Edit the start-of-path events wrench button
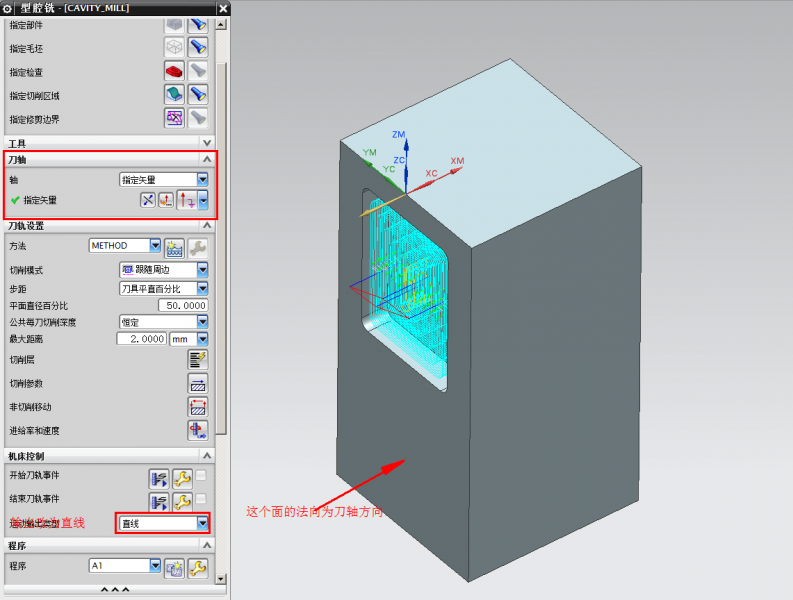This screenshot has height=600, width=793. click(181, 476)
